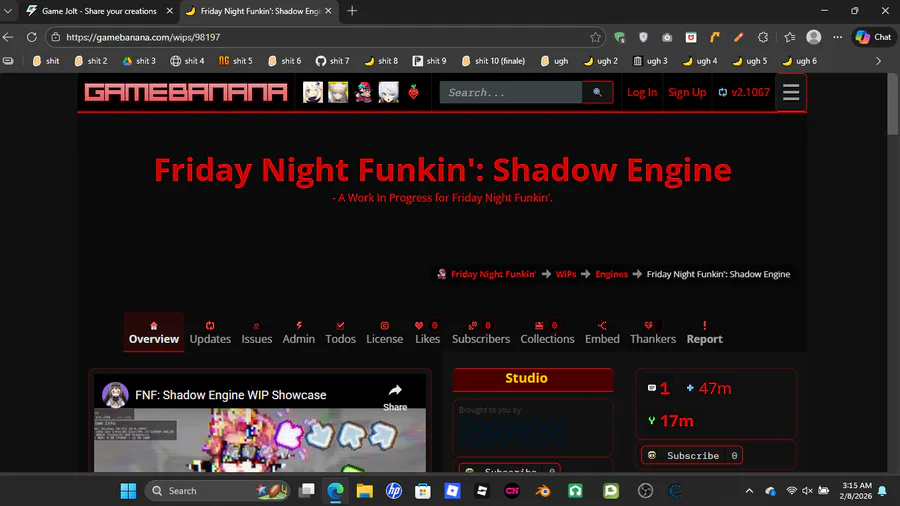Click the first anime character game icon
This screenshot has width=900, height=506.
pos(313,92)
